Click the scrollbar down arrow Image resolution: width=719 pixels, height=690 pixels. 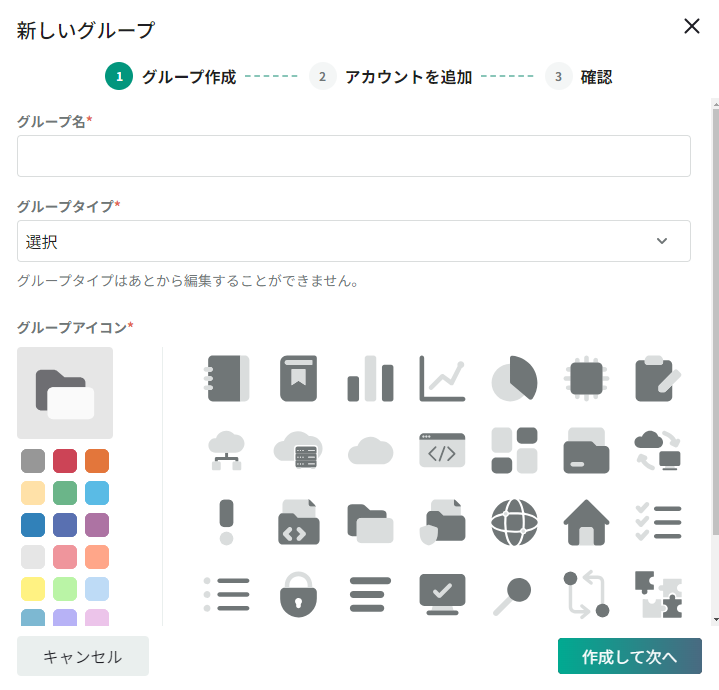coord(716,620)
